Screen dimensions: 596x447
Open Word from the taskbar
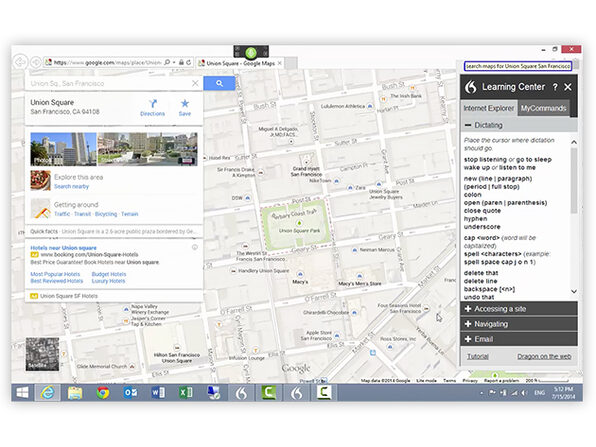pyautogui.click(x=158, y=393)
